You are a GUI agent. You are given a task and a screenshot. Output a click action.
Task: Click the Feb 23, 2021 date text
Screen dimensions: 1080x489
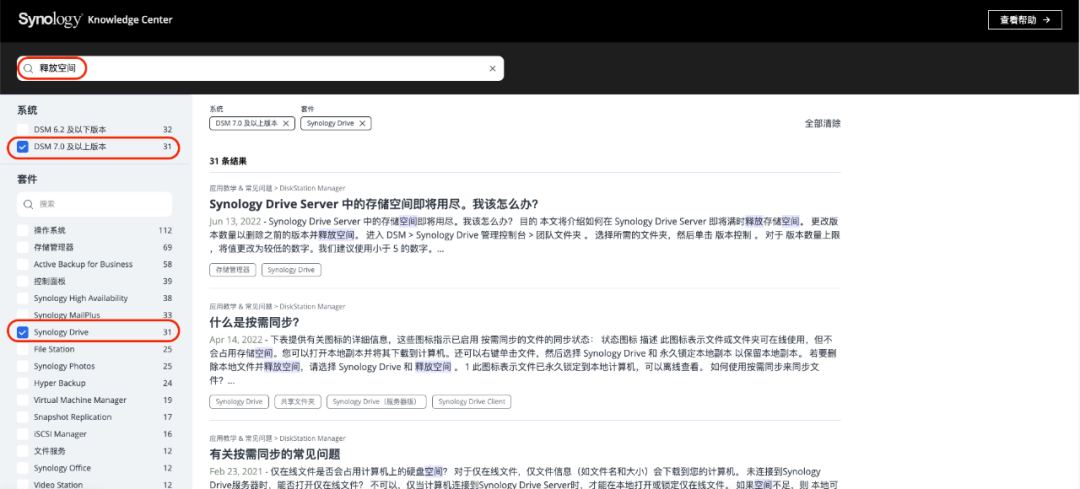pos(235,472)
